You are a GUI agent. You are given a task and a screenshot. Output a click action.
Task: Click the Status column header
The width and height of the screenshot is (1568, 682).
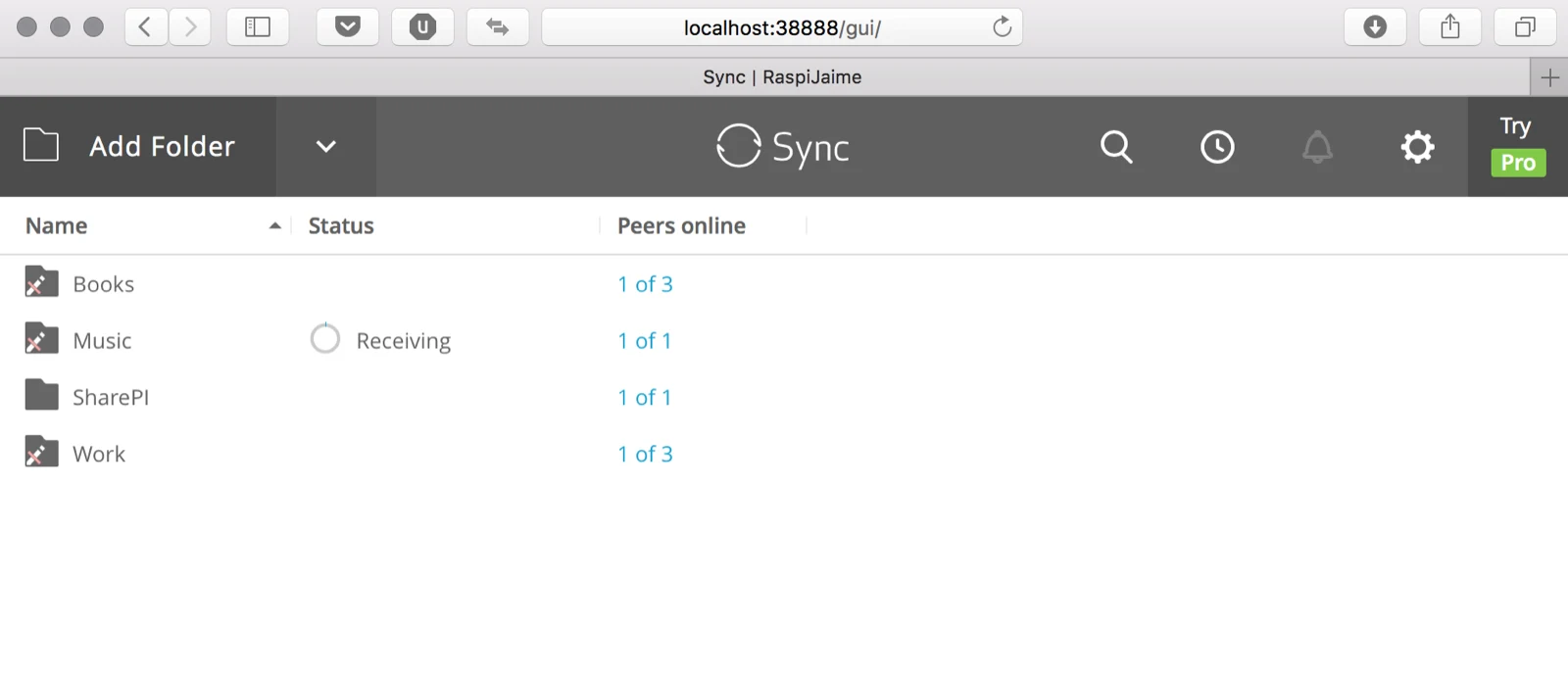(341, 226)
